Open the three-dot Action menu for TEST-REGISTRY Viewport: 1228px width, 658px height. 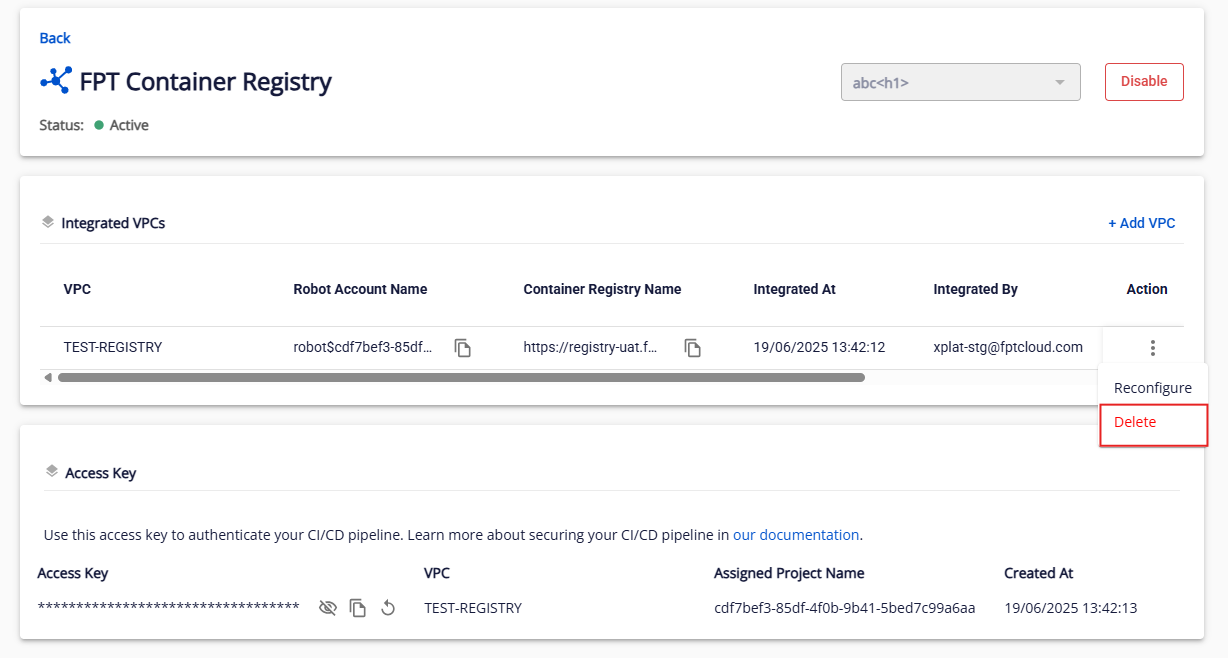point(1153,348)
